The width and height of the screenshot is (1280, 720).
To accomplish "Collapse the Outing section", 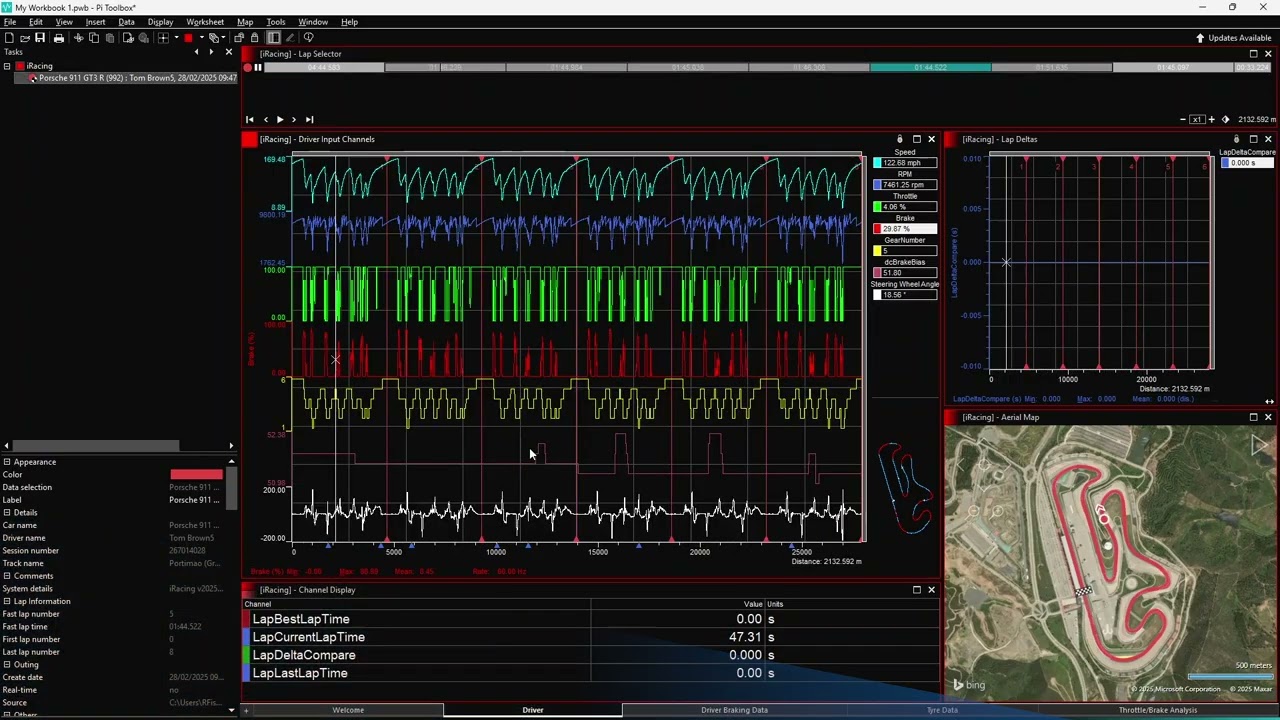I will [x=7, y=665].
